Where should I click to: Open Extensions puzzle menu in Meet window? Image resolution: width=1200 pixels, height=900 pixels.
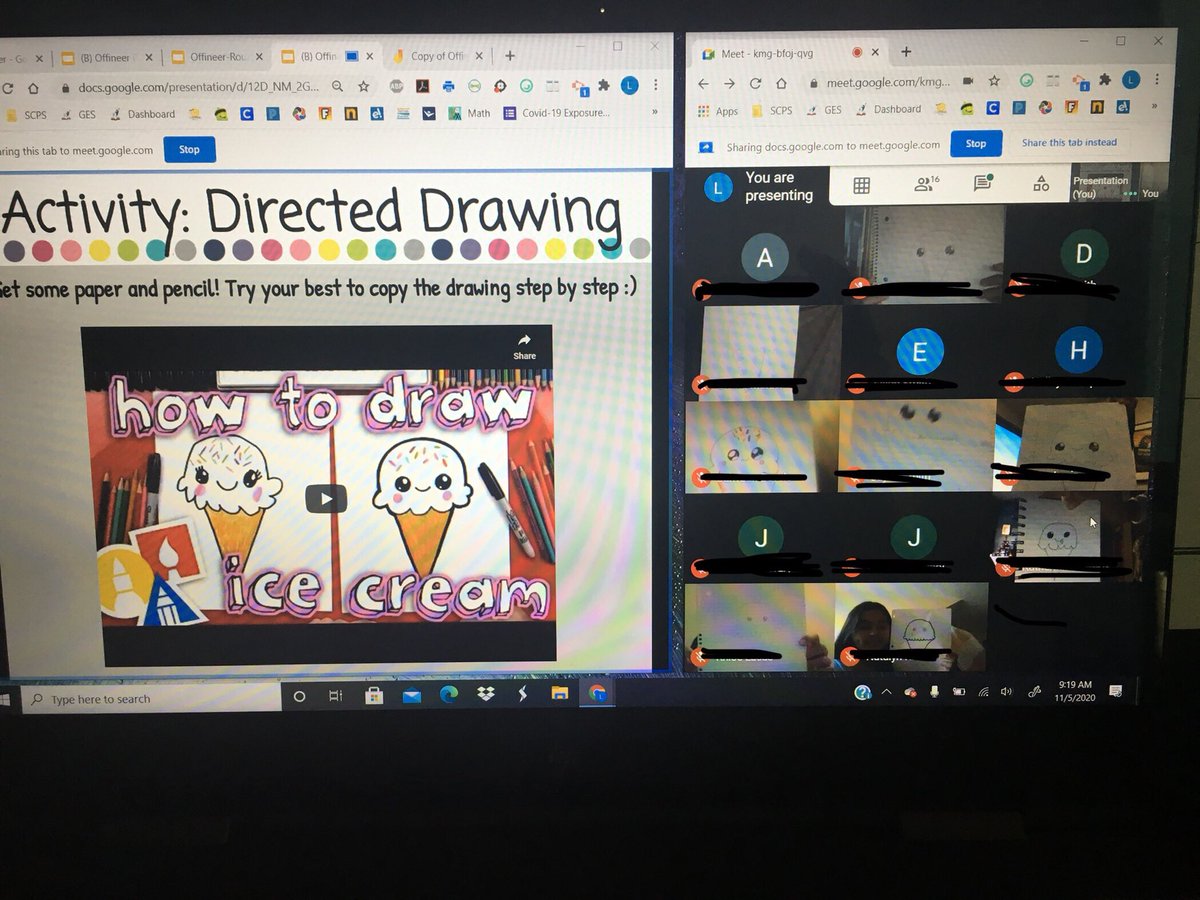tap(1105, 80)
